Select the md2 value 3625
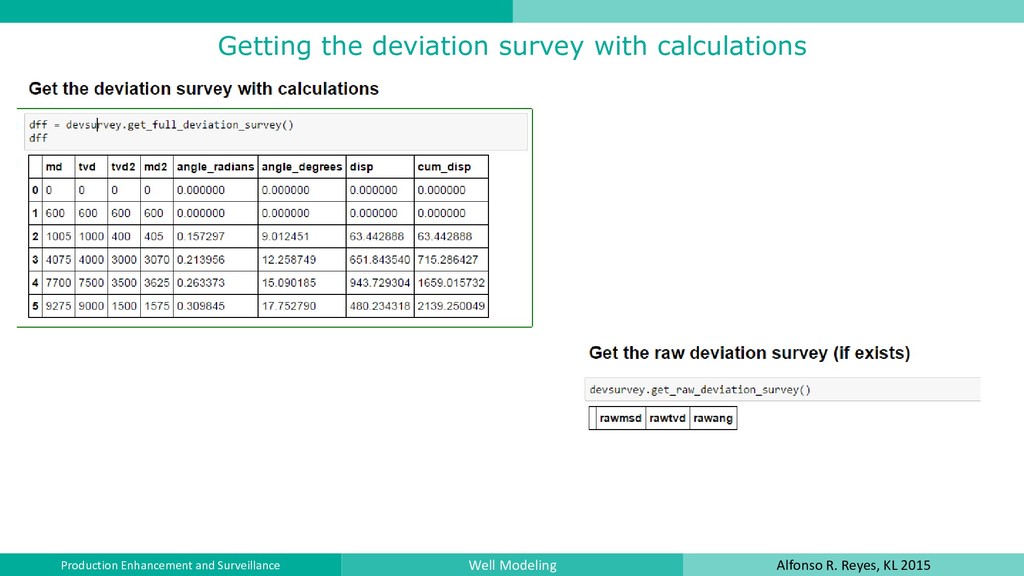Screen dimensions: 1024x576 (x=156, y=283)
